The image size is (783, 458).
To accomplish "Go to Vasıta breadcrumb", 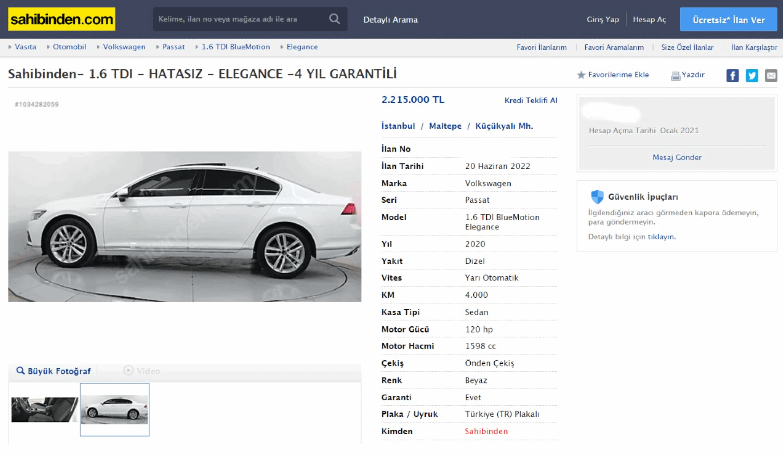I will [25, 47].
